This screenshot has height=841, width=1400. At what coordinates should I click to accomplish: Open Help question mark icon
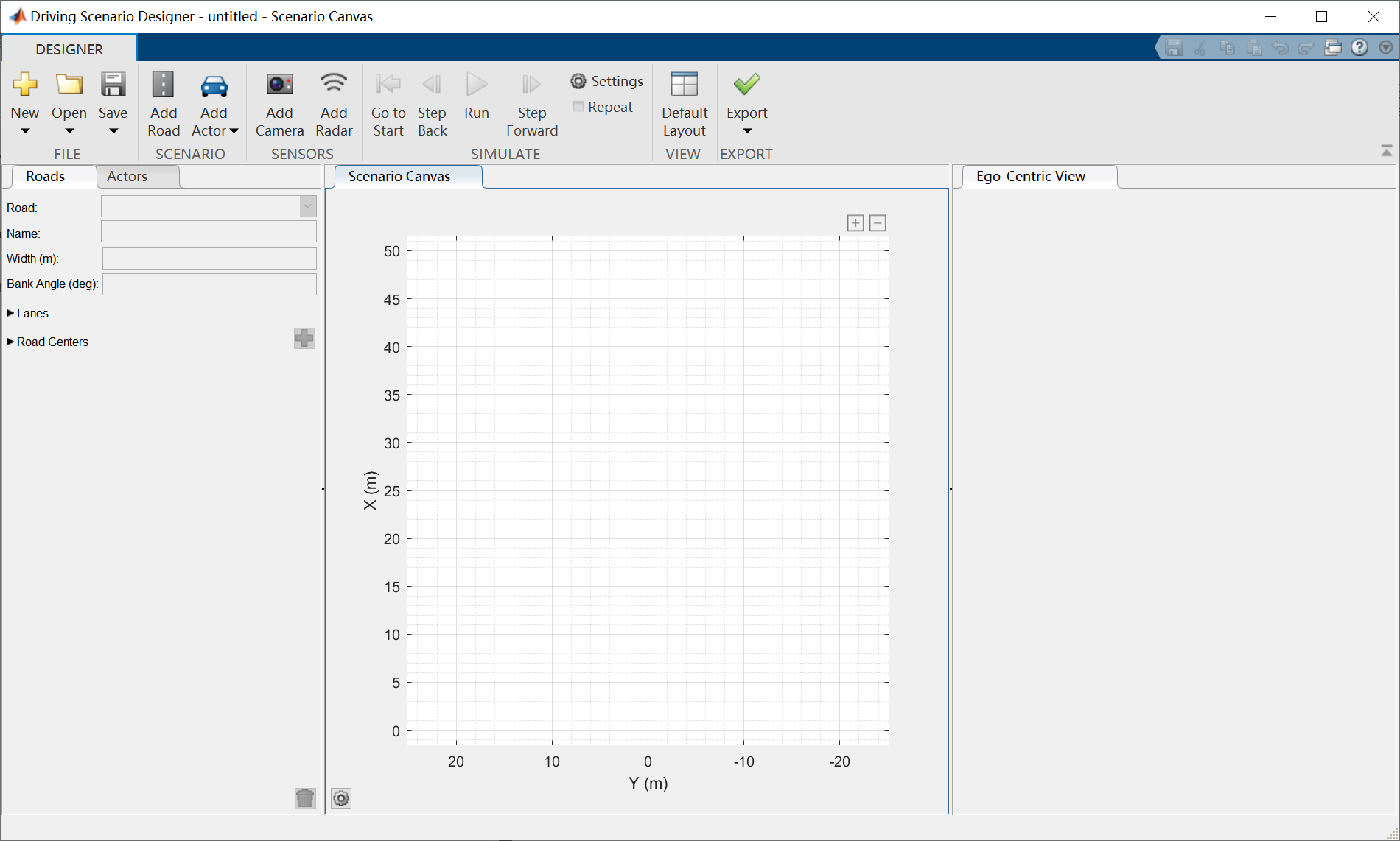[1359, 48]
